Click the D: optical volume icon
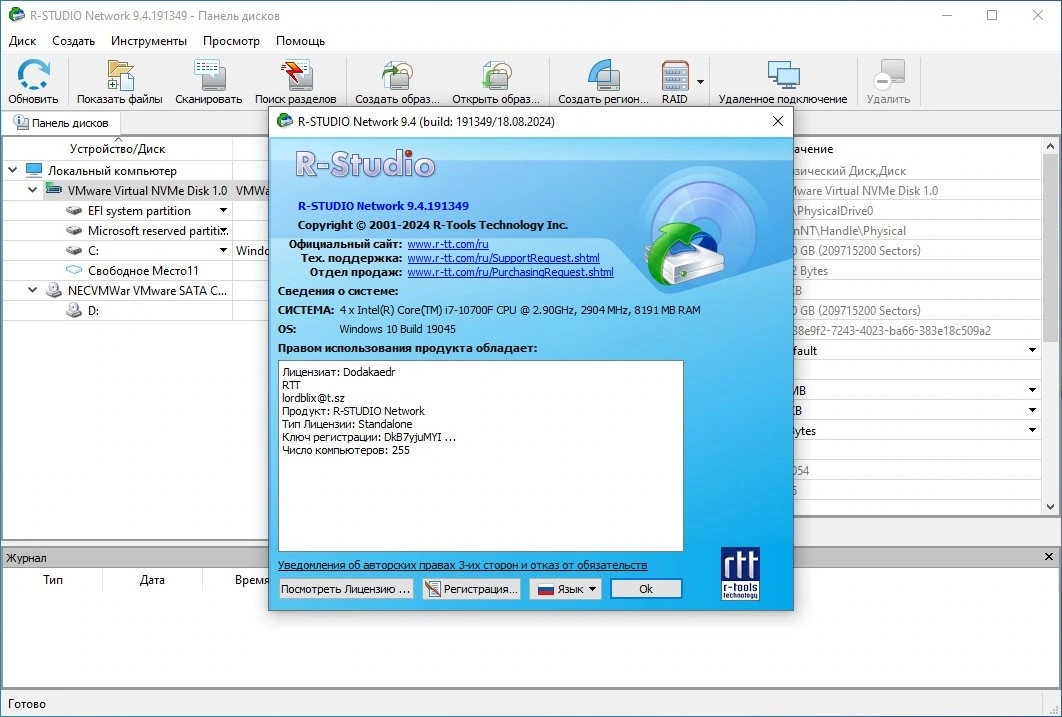 click(74, 310)
